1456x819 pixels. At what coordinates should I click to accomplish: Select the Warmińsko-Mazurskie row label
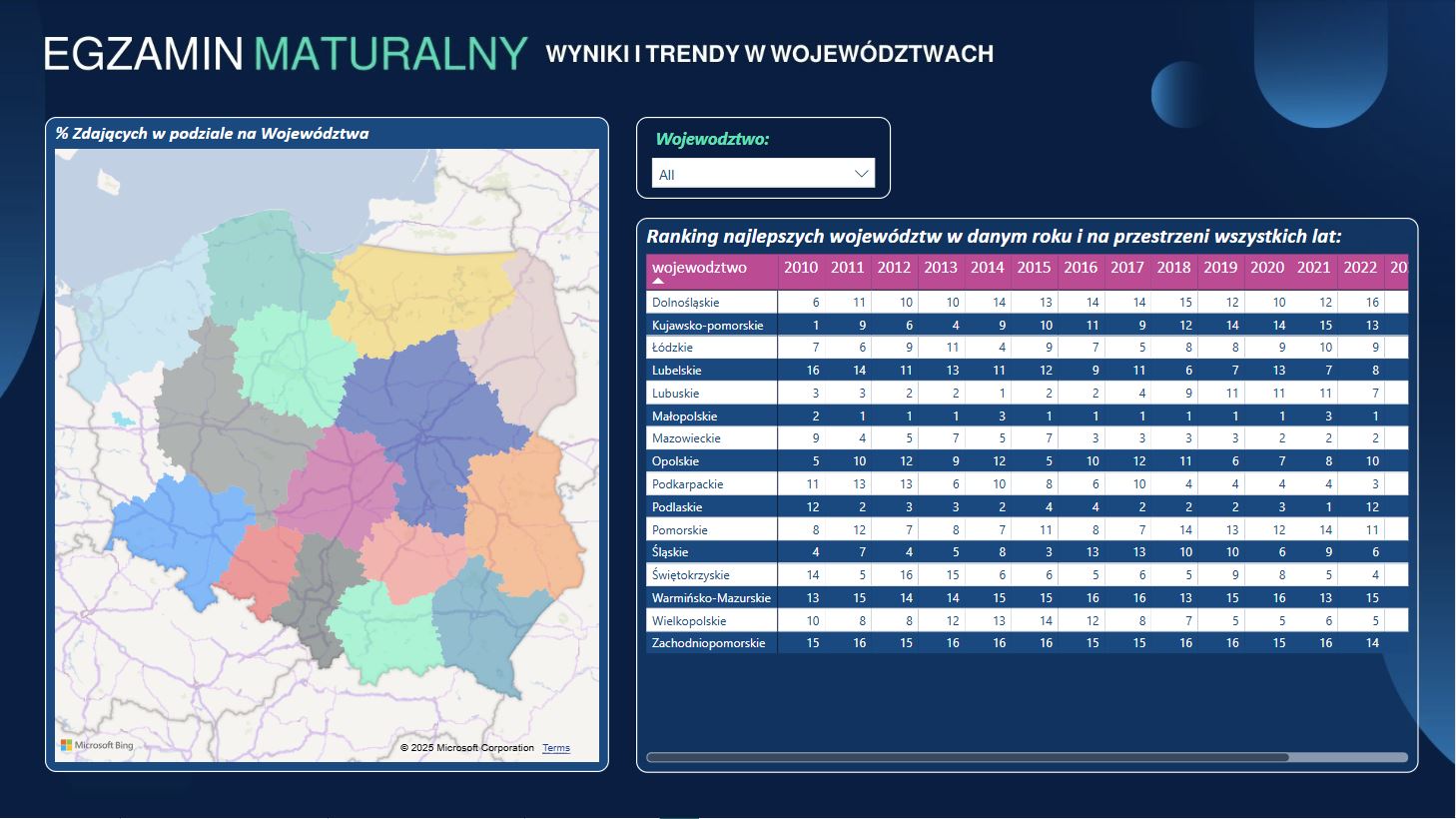[x=711, y=598]
